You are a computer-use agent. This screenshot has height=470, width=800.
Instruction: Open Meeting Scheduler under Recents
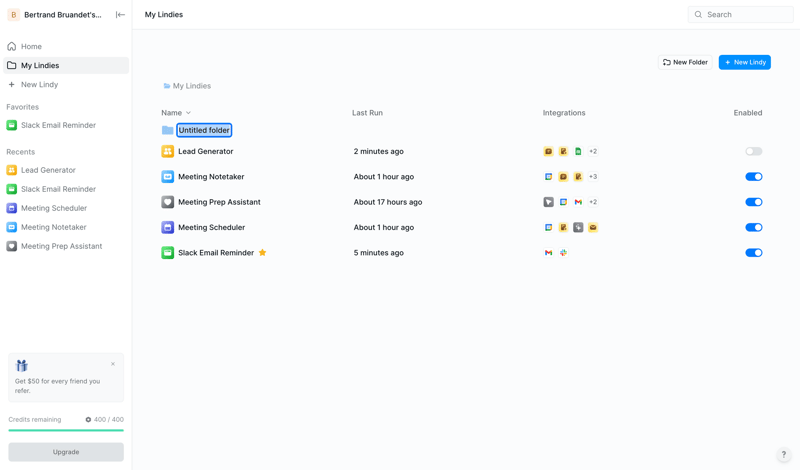(66, 208)
